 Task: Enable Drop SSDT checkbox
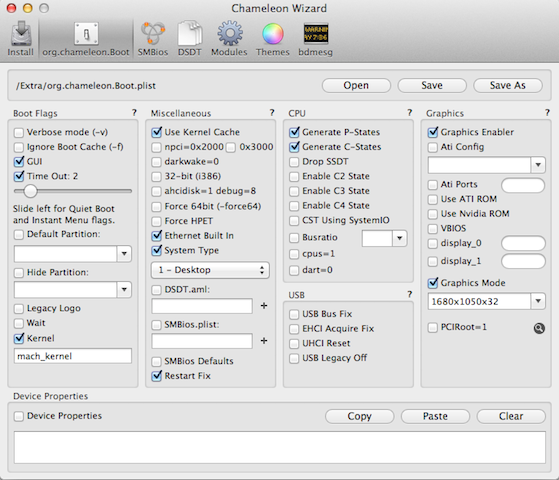294,162
